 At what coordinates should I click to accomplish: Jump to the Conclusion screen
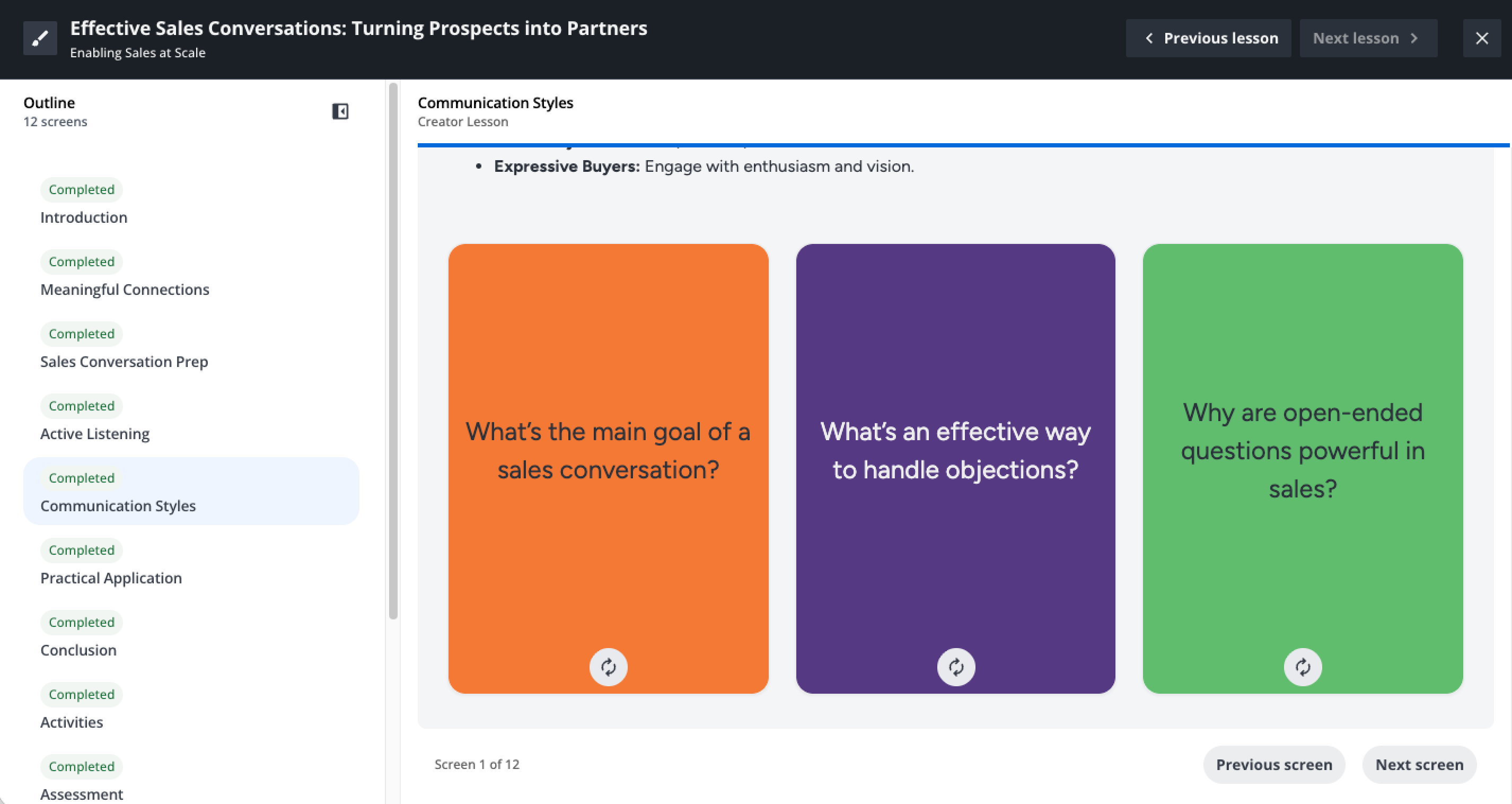(78, 650)
